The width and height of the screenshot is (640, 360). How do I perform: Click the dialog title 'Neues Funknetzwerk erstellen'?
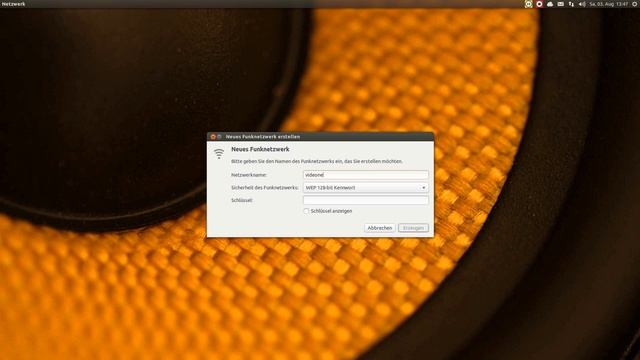point(263,137)
